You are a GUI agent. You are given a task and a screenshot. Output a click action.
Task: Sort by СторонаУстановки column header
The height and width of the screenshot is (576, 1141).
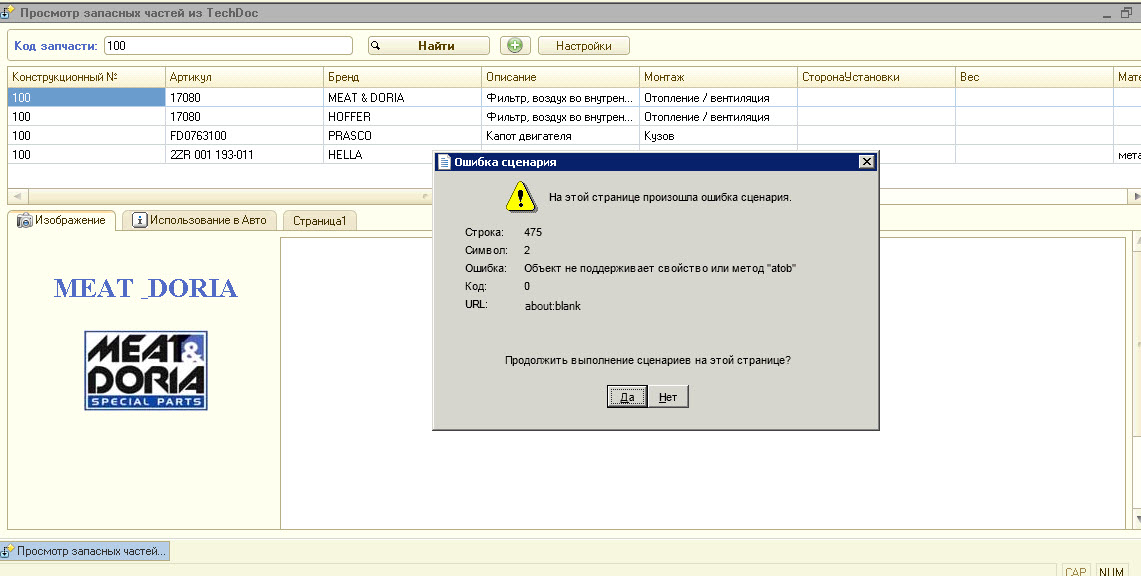(x=876, y=77)
